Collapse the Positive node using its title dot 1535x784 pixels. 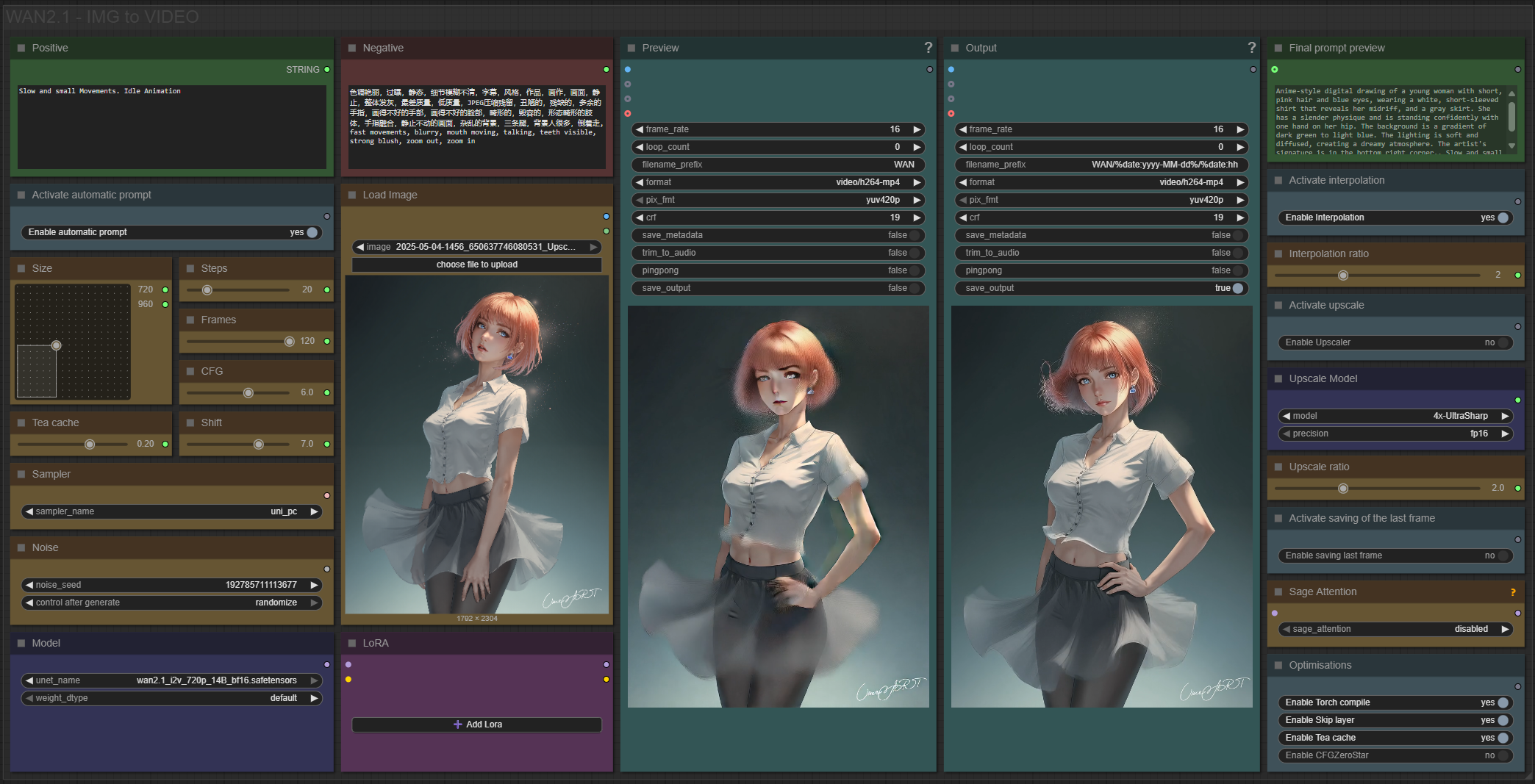pyautogui.click(x=21, y=48)
